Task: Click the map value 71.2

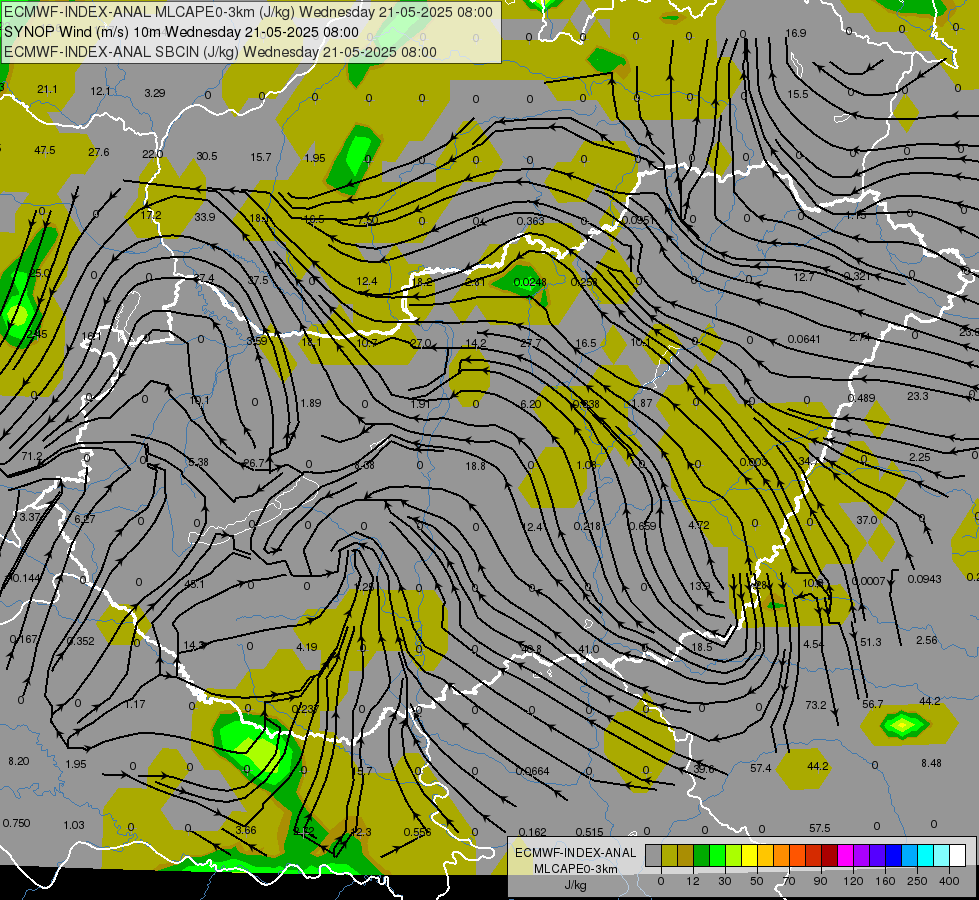Action: click(x=32, y=457)
